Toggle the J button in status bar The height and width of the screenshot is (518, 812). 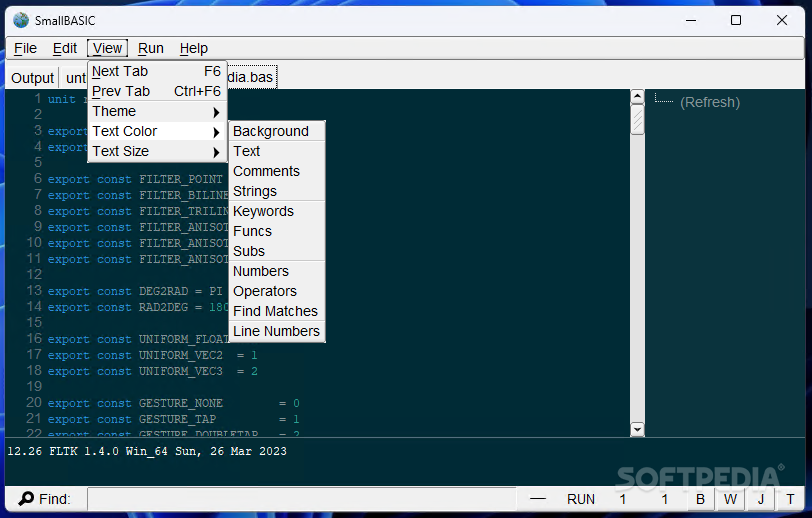(x=761, y=499)
